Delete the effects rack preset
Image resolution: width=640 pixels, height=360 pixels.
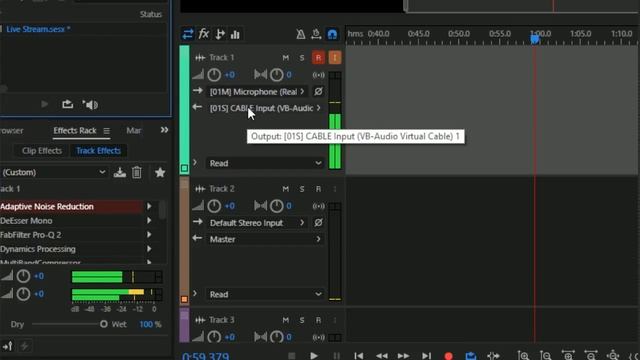[x=137, y=173]
